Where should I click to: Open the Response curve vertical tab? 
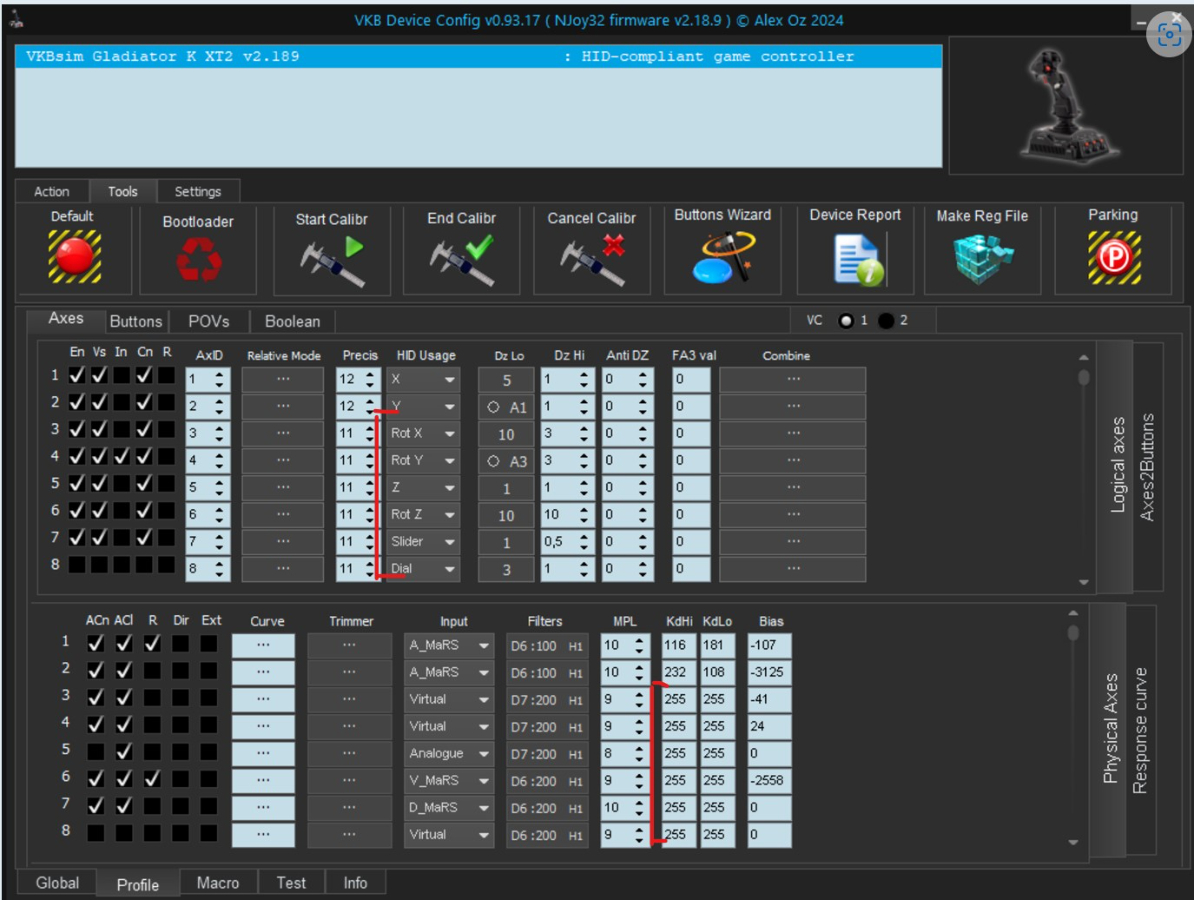coord(1140,731)
